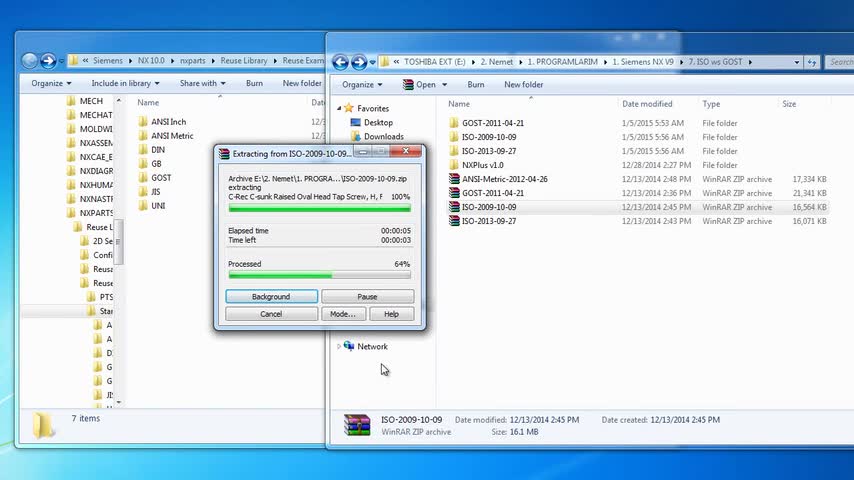Select the ANSI-Metric-2012-04-26 archive icon
This screenshot has width=854, height=480.
(454, 179)
